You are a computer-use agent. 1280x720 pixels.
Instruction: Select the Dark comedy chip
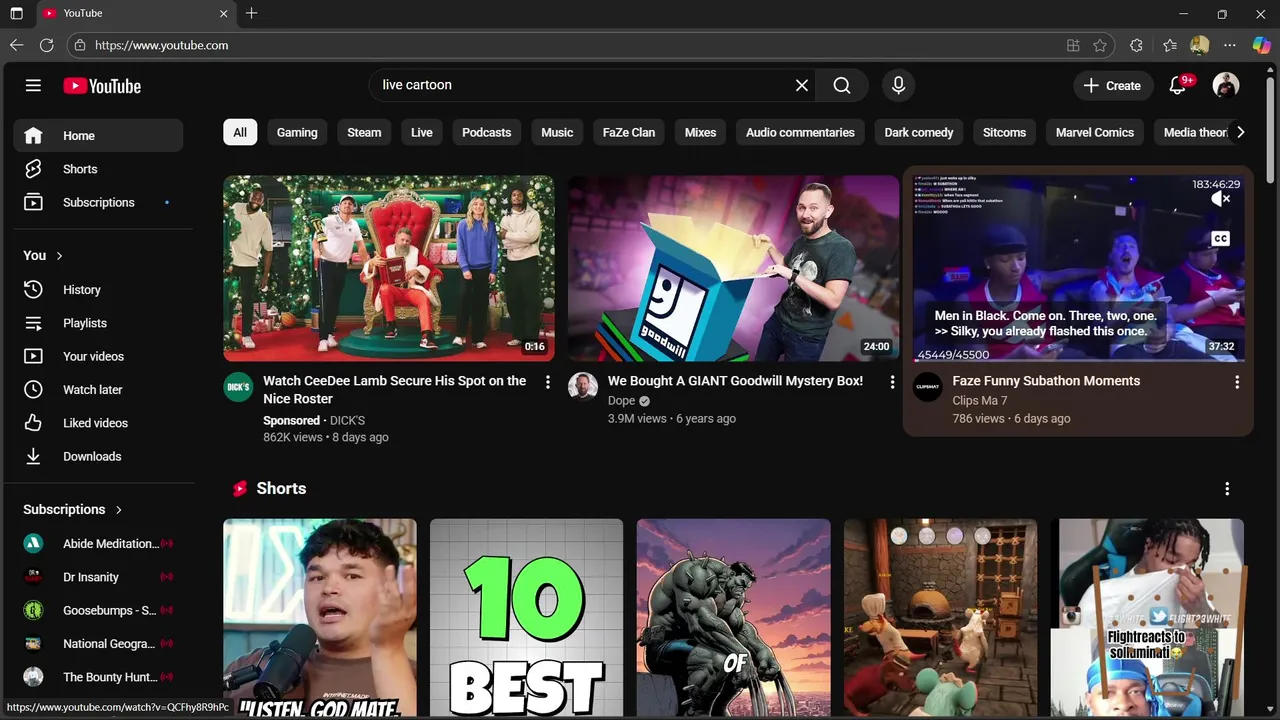click(x=919, y=132)
